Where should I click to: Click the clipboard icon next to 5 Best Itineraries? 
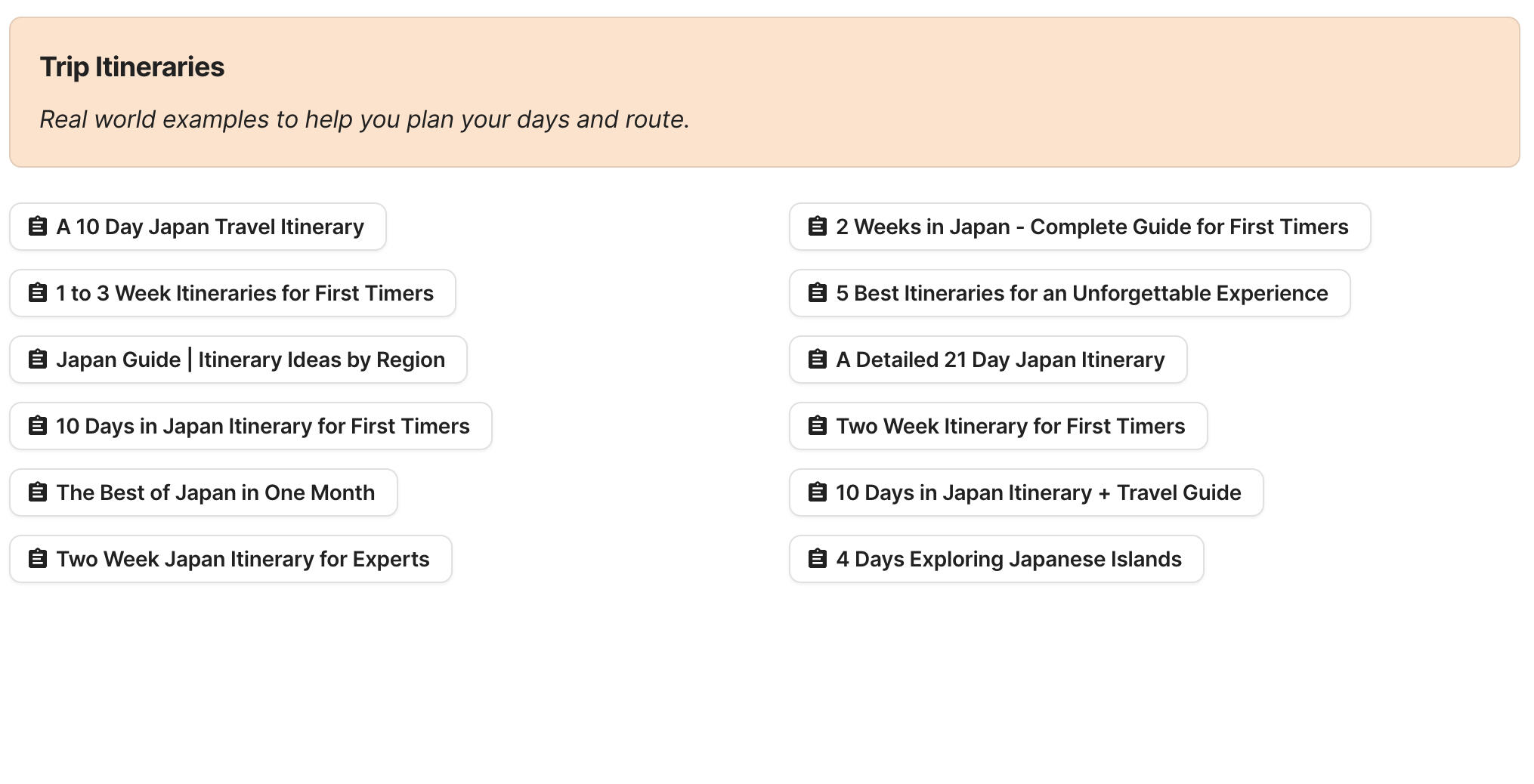[818, 292]
